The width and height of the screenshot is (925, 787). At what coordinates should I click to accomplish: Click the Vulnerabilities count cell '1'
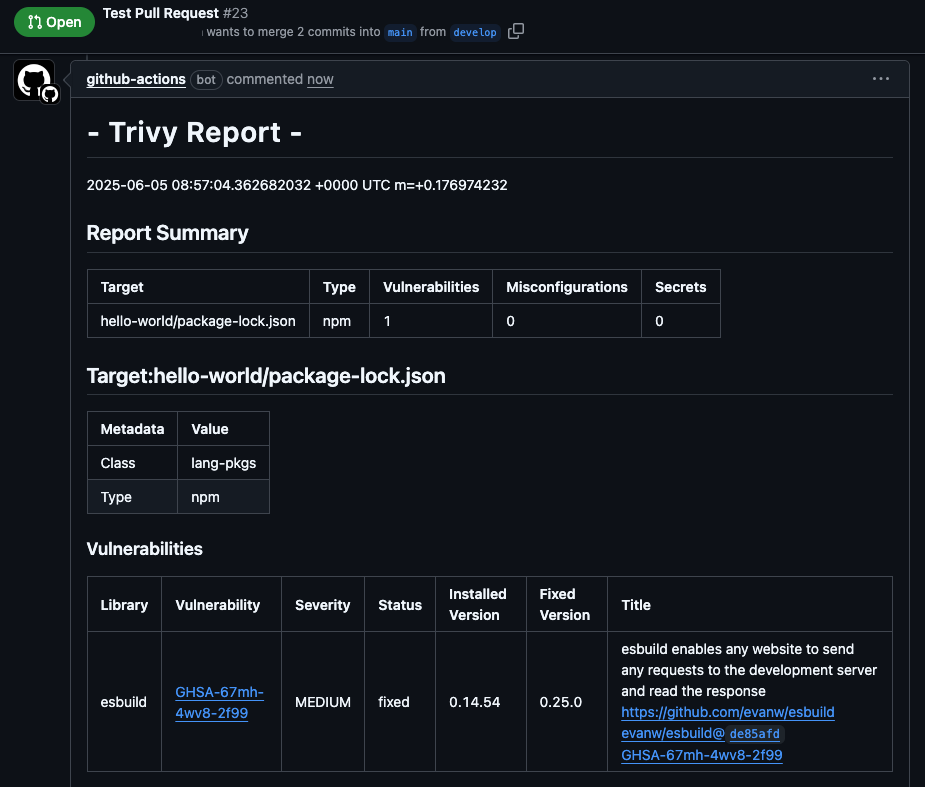click(x=431, y=321)
